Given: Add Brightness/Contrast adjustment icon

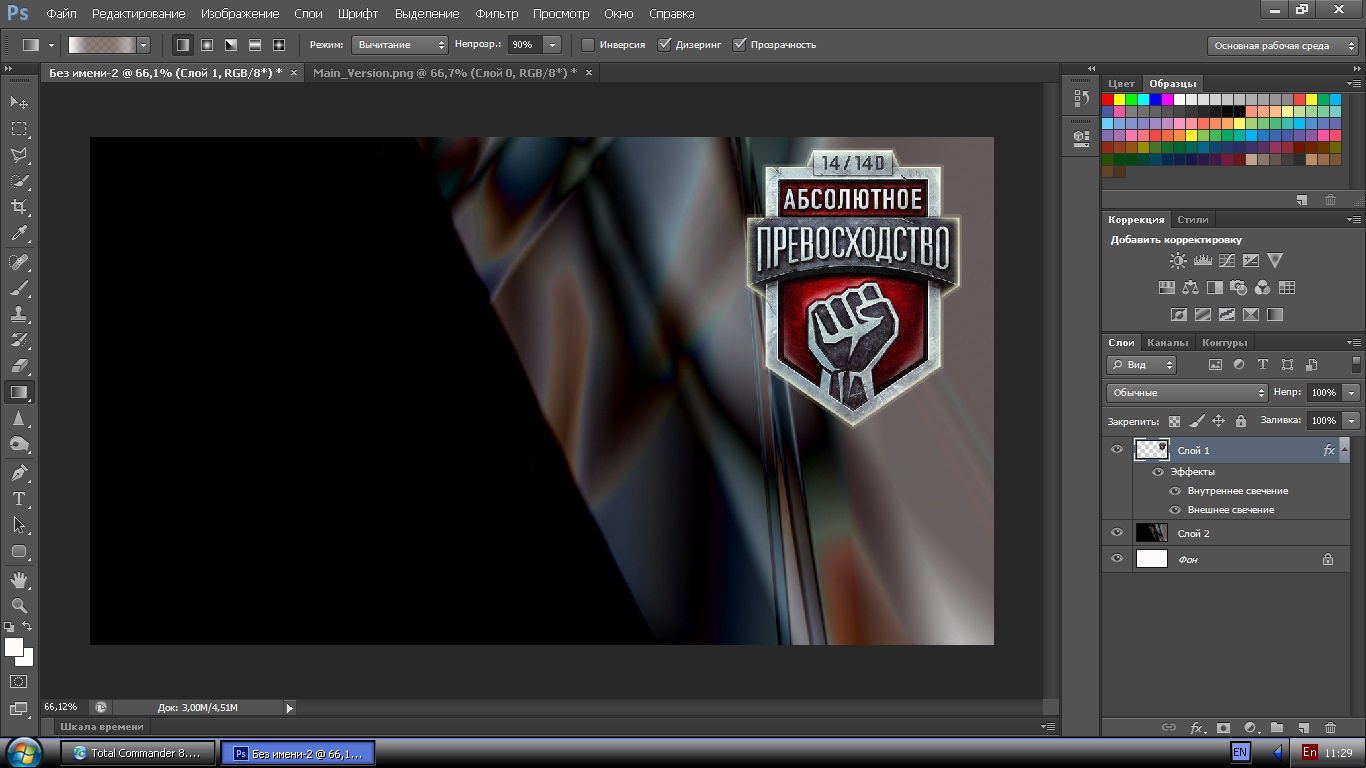Looking at the screenshot, I should [1178, 261].
